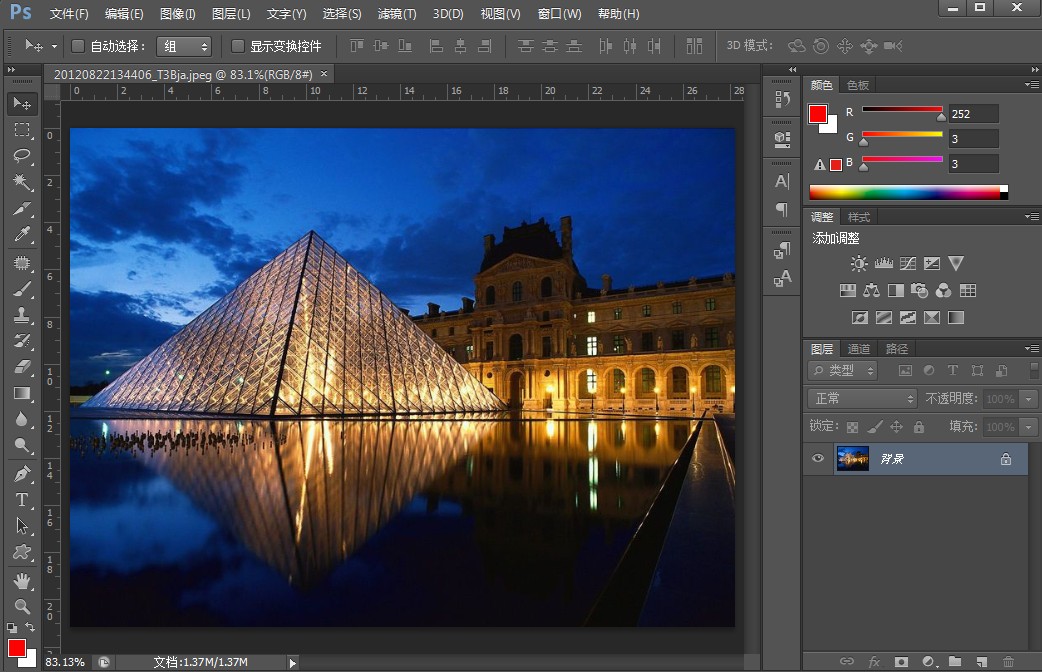The height and width of the screenshot is (672, 1042).
Task: Tick the 显示变换控件 checkbox
Action: coord(237,46)
